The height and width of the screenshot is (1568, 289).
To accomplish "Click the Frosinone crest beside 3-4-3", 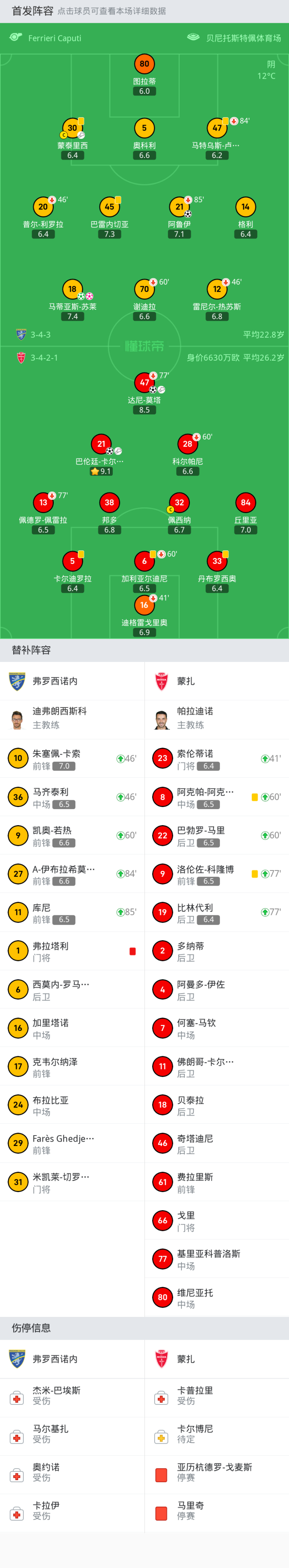I will pos(21,335).
